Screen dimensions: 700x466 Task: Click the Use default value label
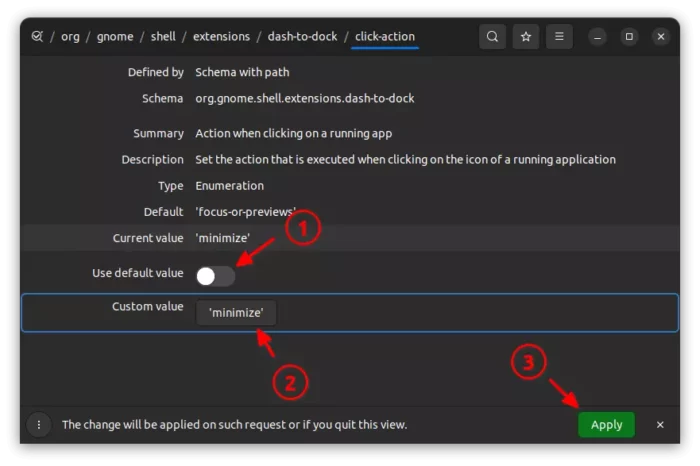pos(138,273)
